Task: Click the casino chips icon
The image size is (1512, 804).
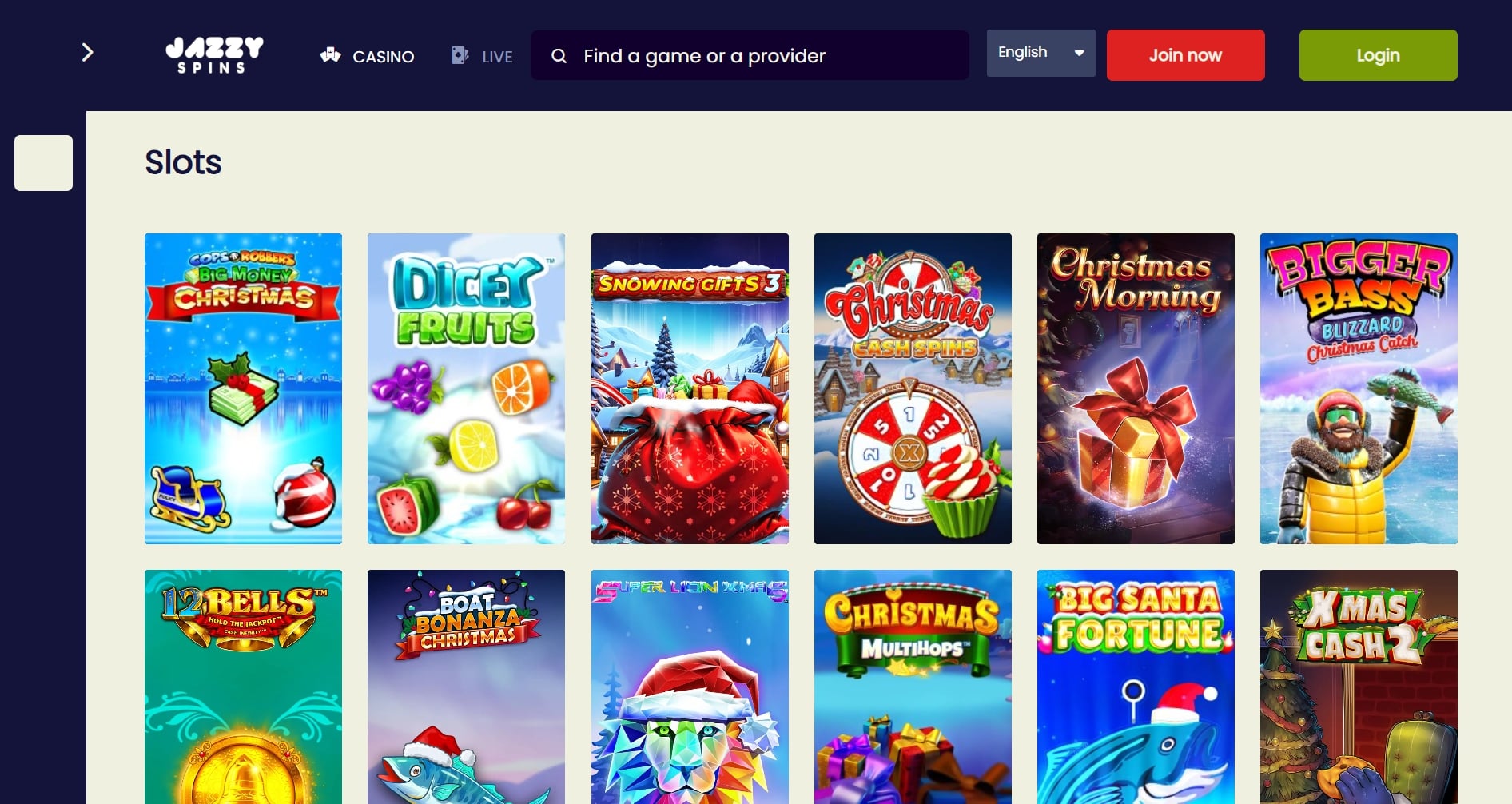Action: 331,55
